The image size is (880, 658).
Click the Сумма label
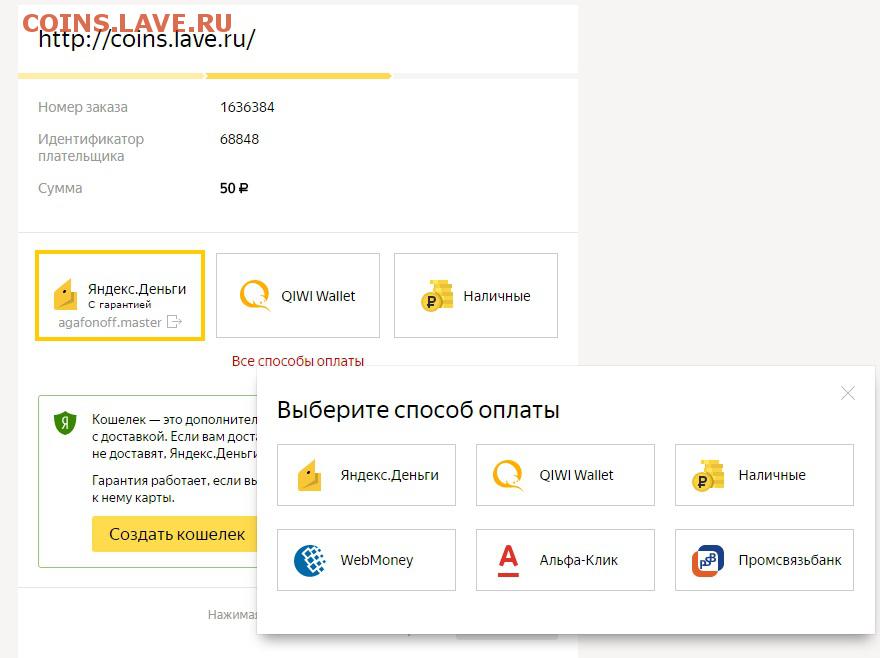(x=60, y=188)
